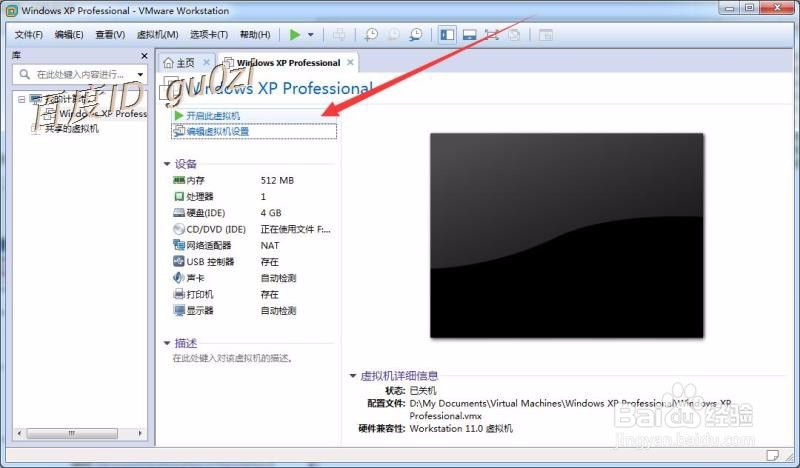The width and height of the screenshot is (800, 468).
Task: Click the library horizontal scrollbar thumb
Action: 71,433
